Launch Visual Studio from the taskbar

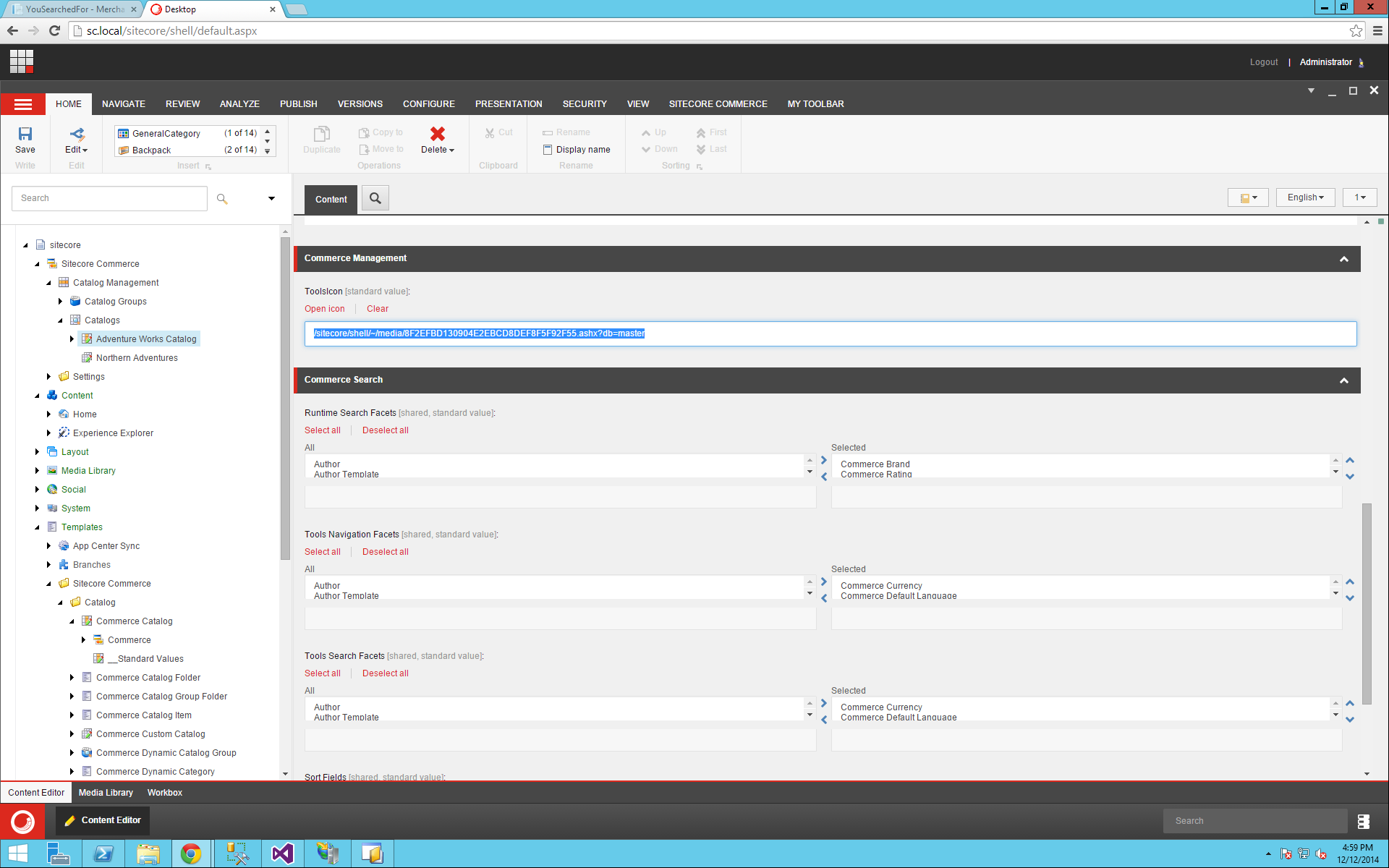coord(281,854)
